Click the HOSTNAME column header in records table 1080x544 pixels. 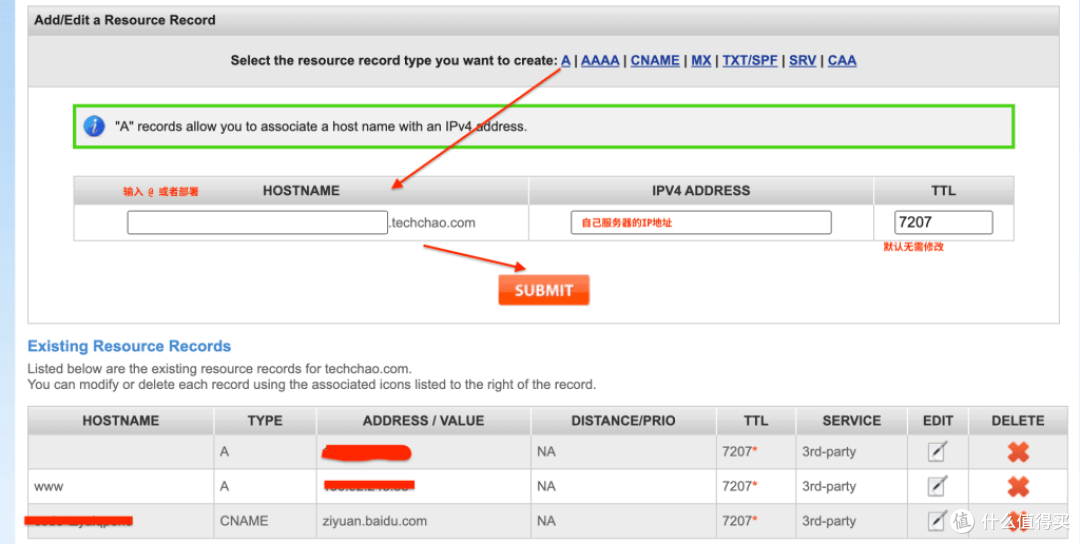(x=120, y=421)
